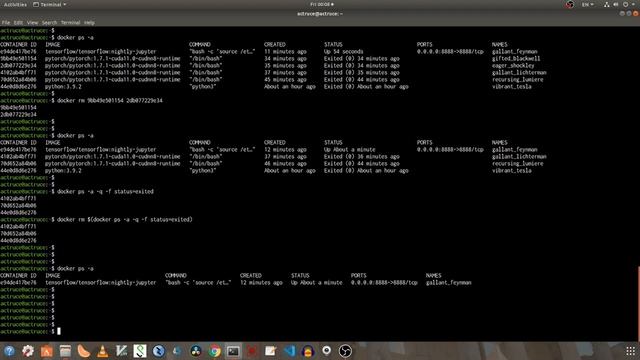Open the Cheese webcam app in dock
This screenshot has width=640, height=360.
click(x=327, y=351)
